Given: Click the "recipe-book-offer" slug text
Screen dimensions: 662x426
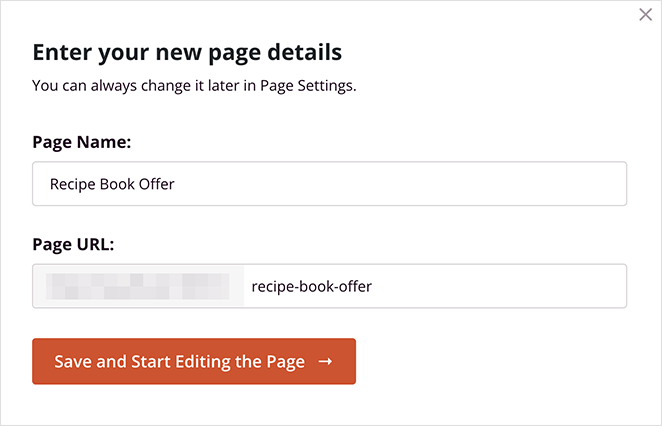Looking at the screenshot, I should (312, 287).
